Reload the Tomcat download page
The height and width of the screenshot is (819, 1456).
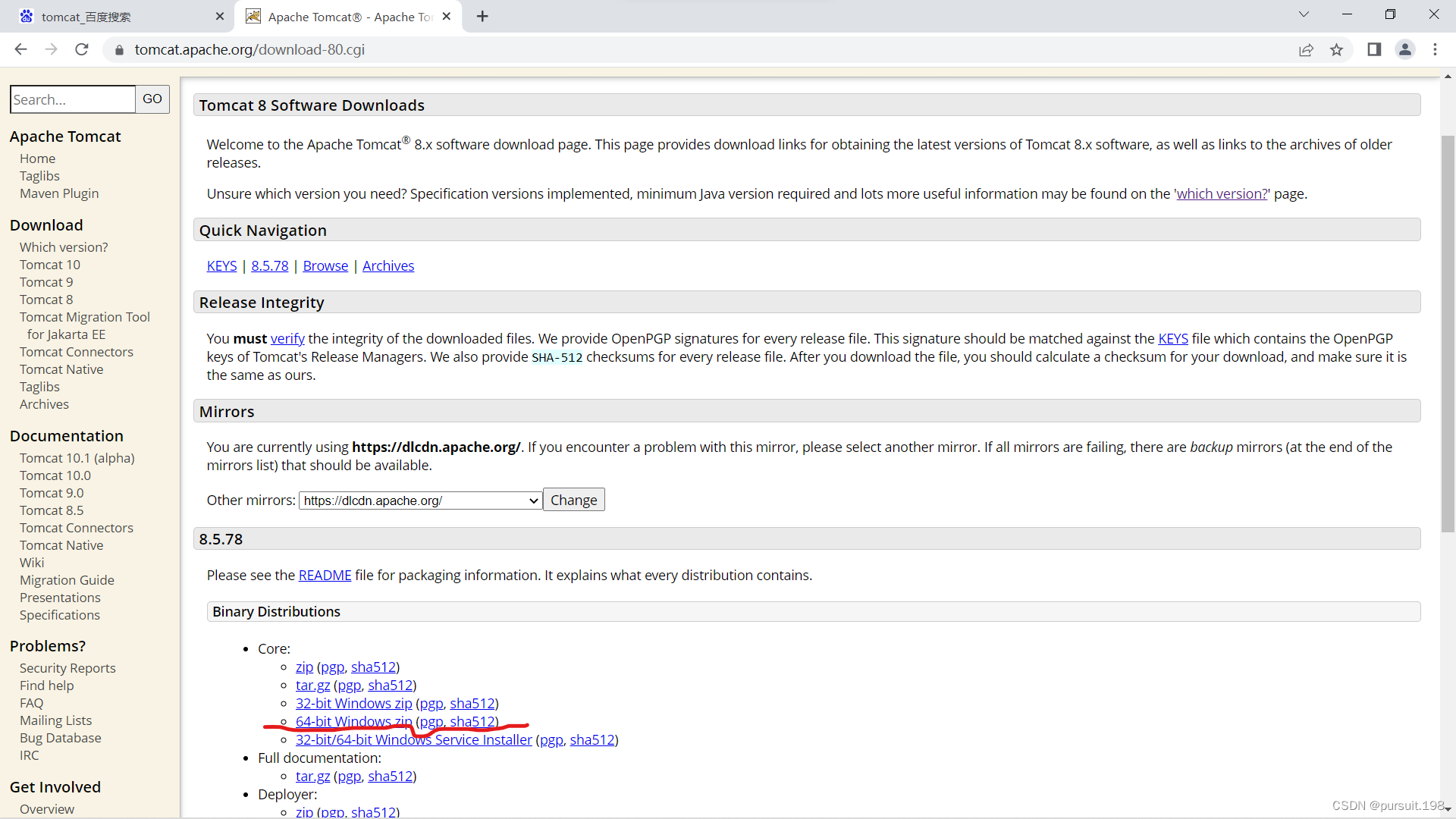(x=82, y=49)
